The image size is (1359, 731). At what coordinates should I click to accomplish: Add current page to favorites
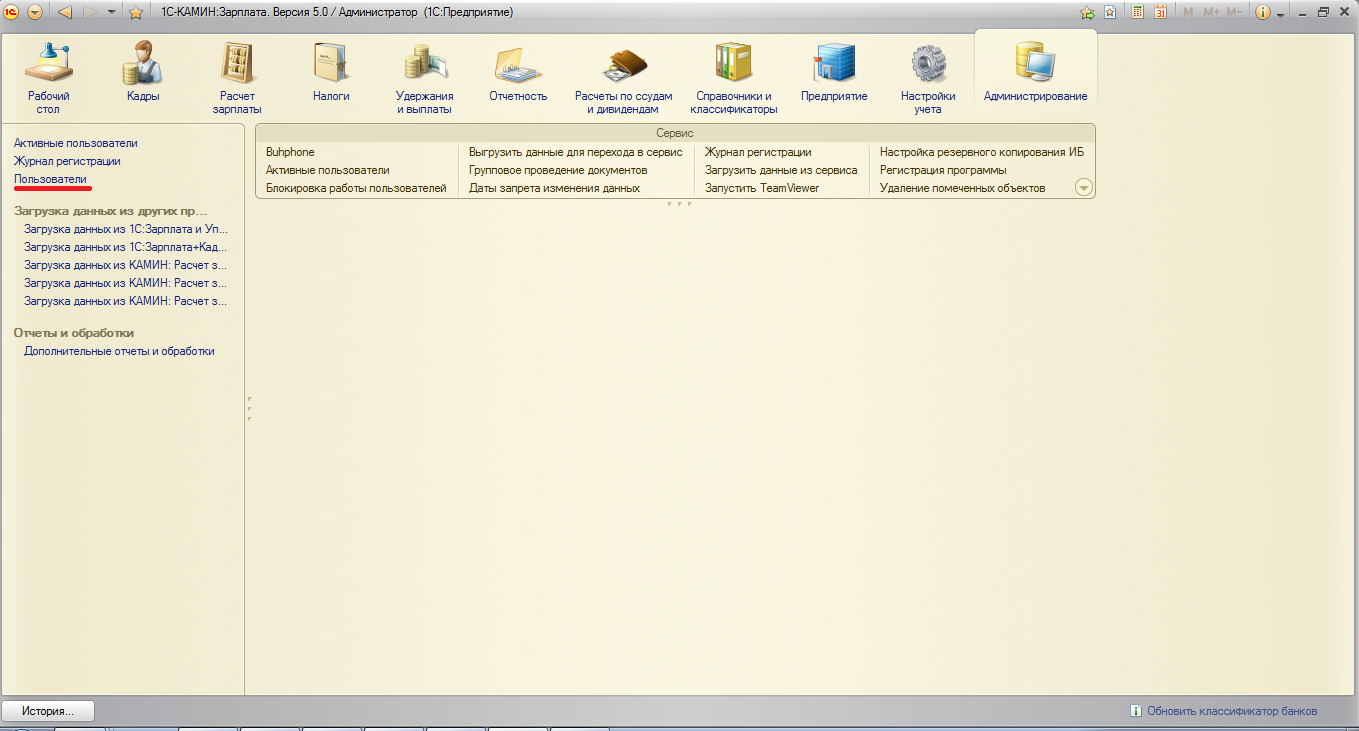(1087, 12)
